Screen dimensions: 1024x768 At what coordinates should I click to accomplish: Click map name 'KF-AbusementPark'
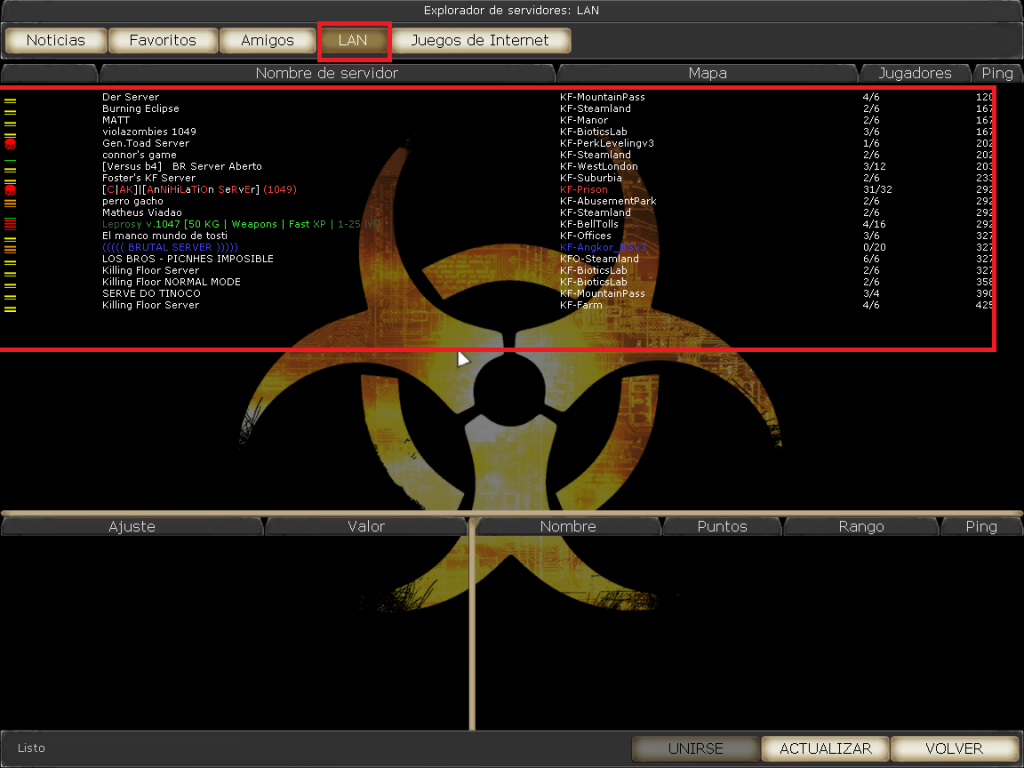click(x=608, y=201)
